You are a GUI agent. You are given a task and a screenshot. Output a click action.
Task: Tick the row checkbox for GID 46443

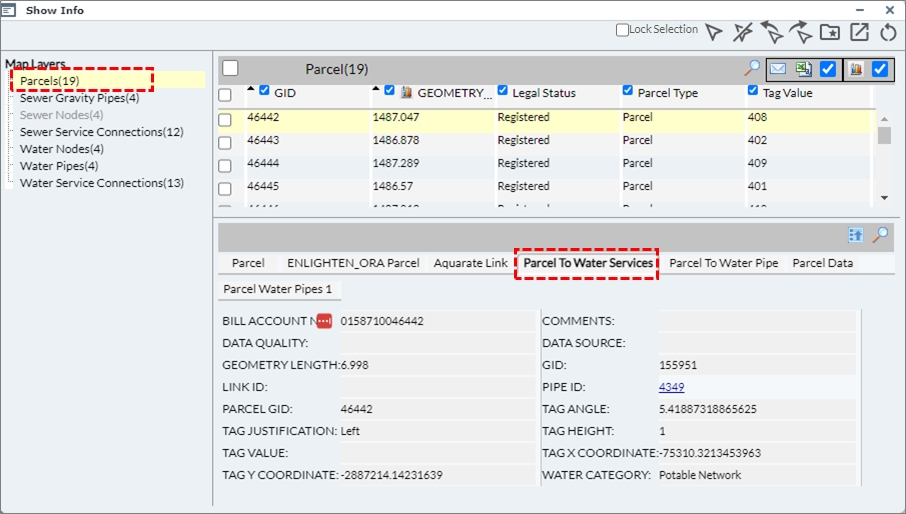(x=225, y=143)
